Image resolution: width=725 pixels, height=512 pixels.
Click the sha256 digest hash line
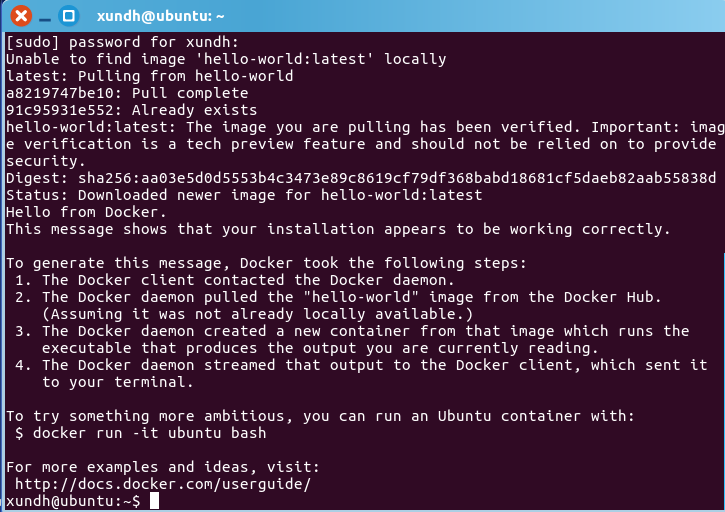click(360, 178)
